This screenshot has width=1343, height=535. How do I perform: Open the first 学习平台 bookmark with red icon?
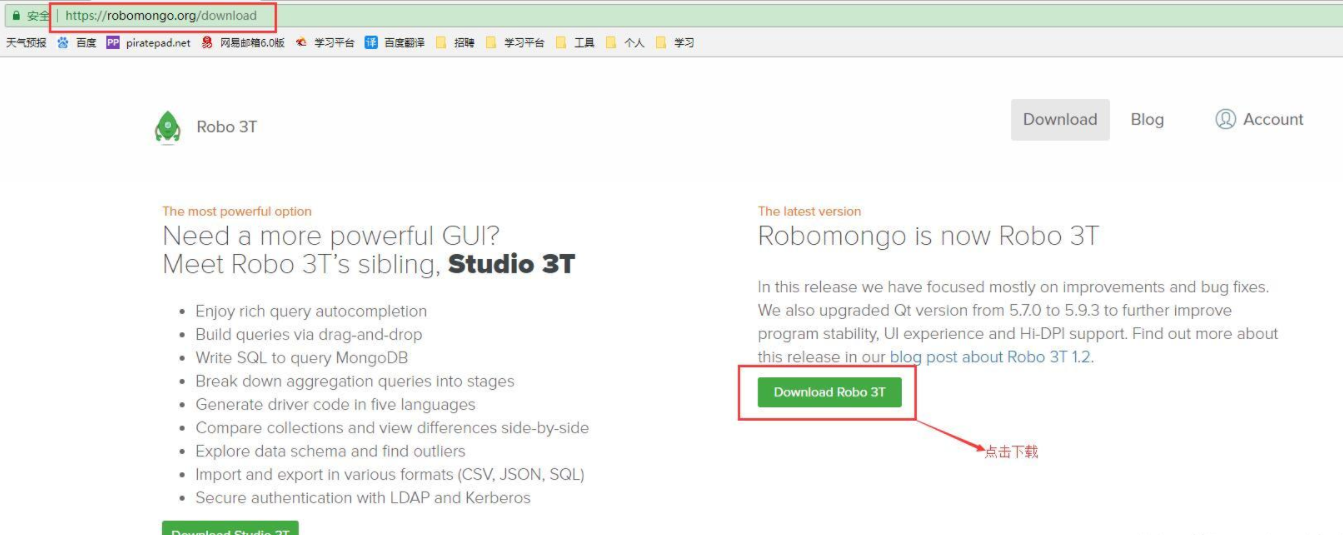(325, 43)
